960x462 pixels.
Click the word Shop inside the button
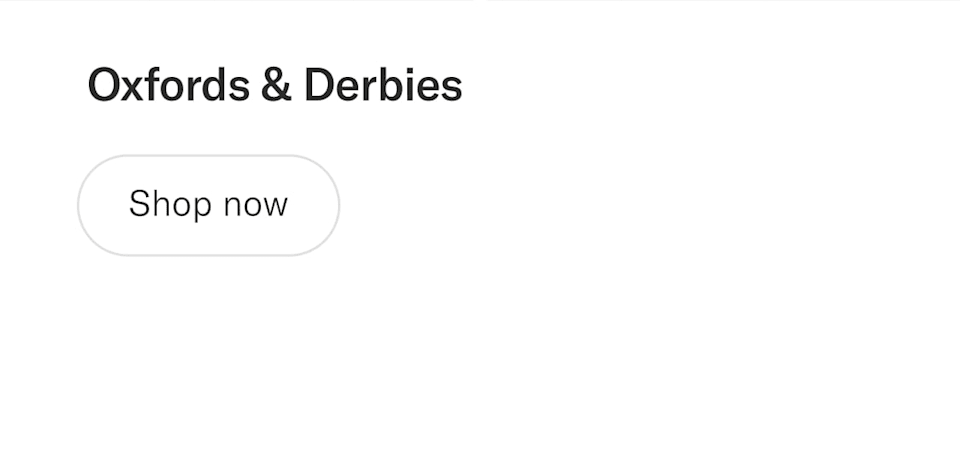pyautogui.click(x=170, y=205)
